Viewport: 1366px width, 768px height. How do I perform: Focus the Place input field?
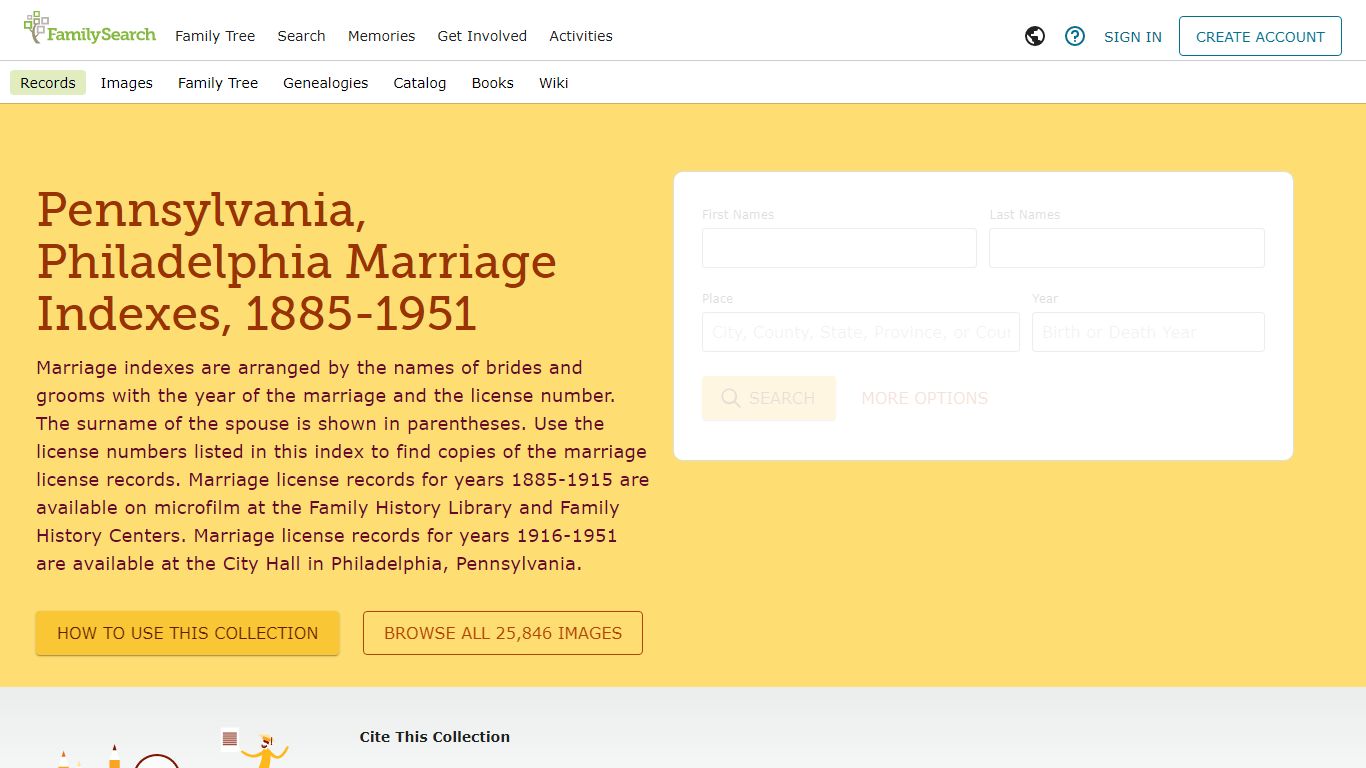coord(861,332)
